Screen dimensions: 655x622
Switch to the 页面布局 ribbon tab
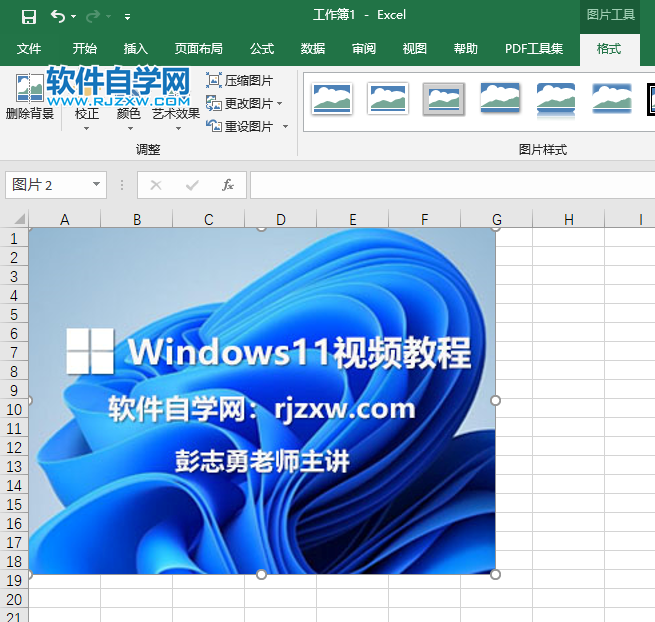pyautogui.click(x=198, y=49)
